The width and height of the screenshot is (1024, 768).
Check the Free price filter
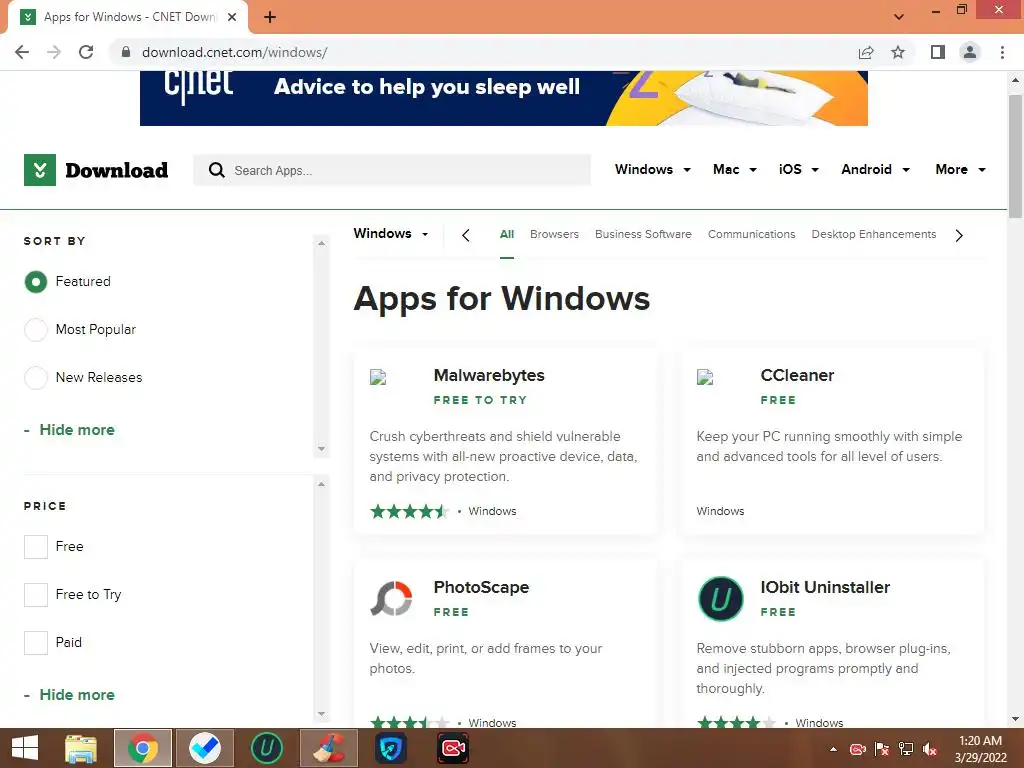36,547
